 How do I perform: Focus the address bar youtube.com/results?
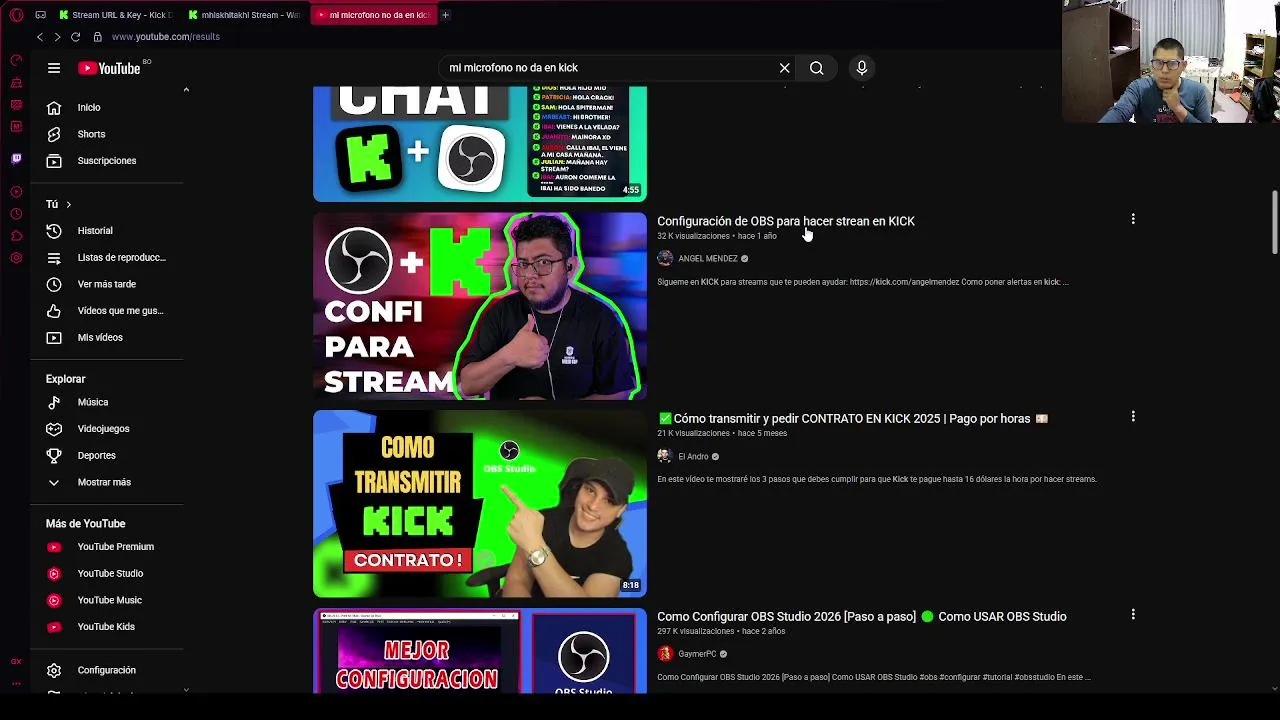click(x=166, y=37)
